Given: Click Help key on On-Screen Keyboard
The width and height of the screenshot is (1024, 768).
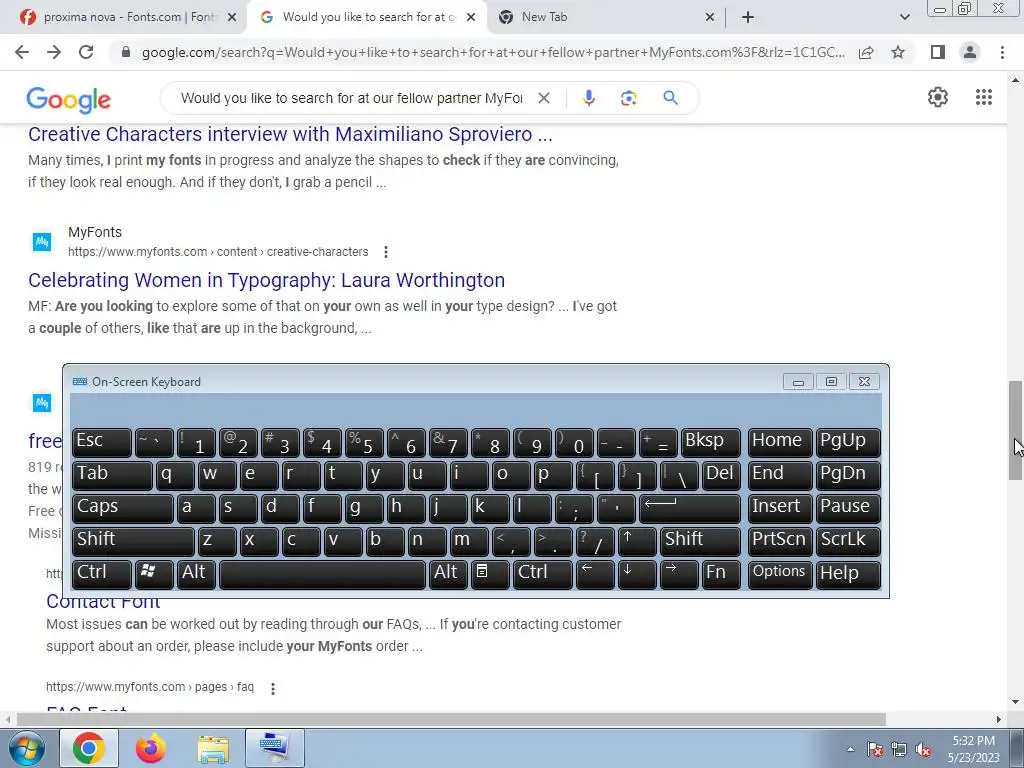Looking at the screenshot, I should coord(848,574).
